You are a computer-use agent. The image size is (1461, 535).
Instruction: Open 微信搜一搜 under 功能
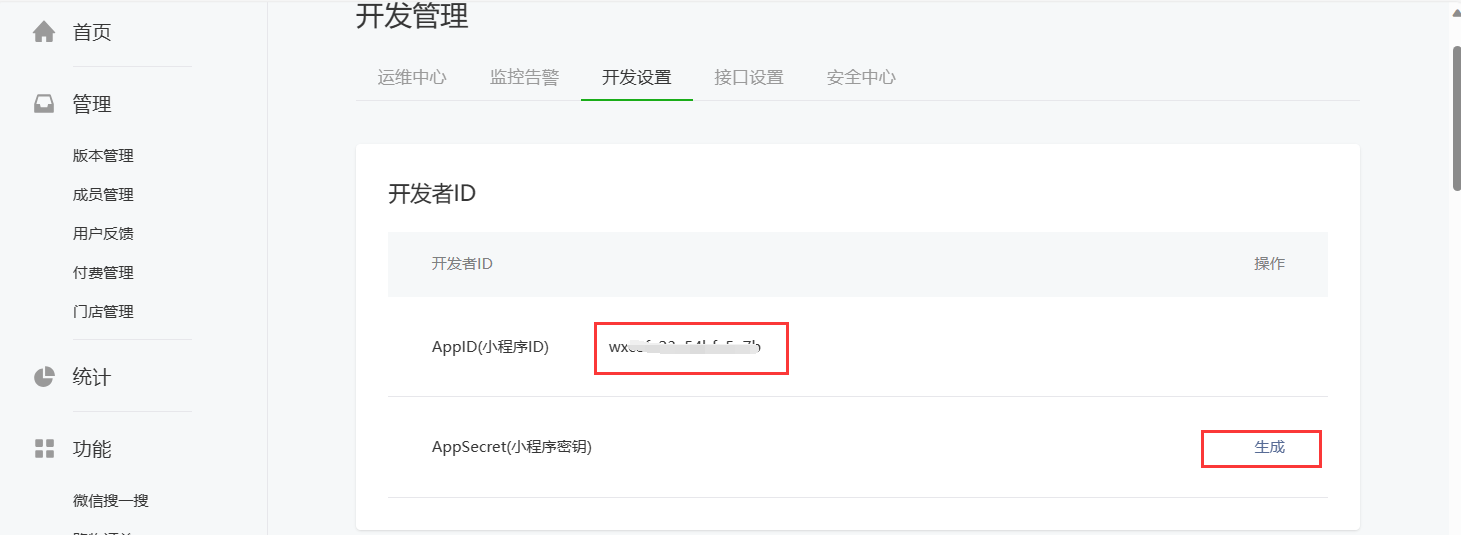pyautogui.click(x=111, y=501)
